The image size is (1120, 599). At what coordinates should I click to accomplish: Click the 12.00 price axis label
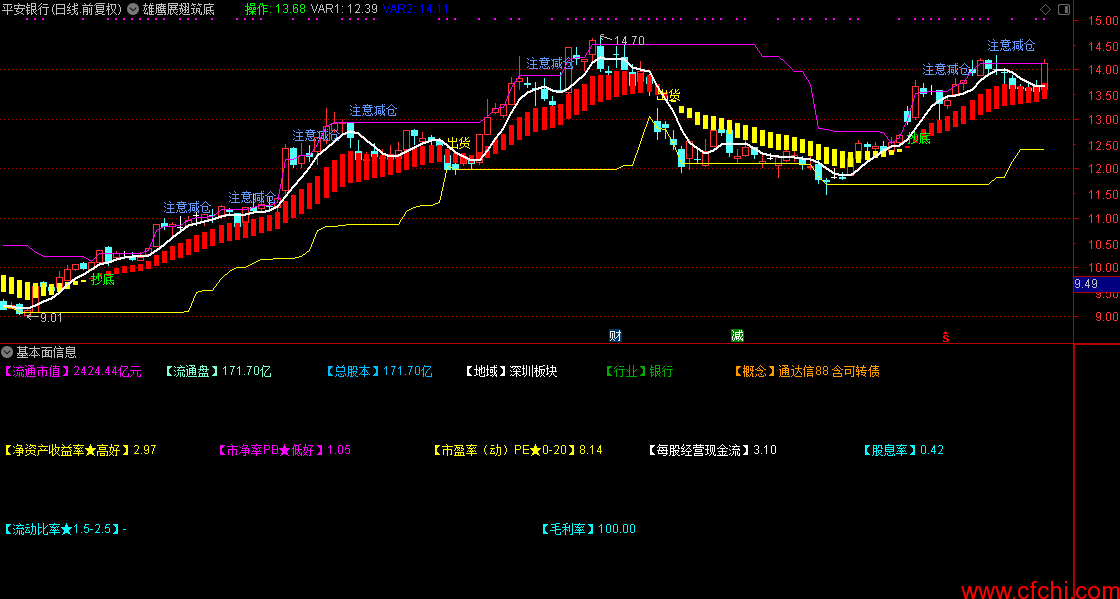pos(1103,169)
